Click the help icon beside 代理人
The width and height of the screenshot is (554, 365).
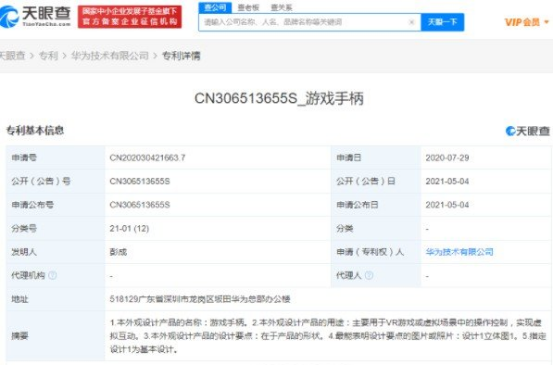[369, 275]
